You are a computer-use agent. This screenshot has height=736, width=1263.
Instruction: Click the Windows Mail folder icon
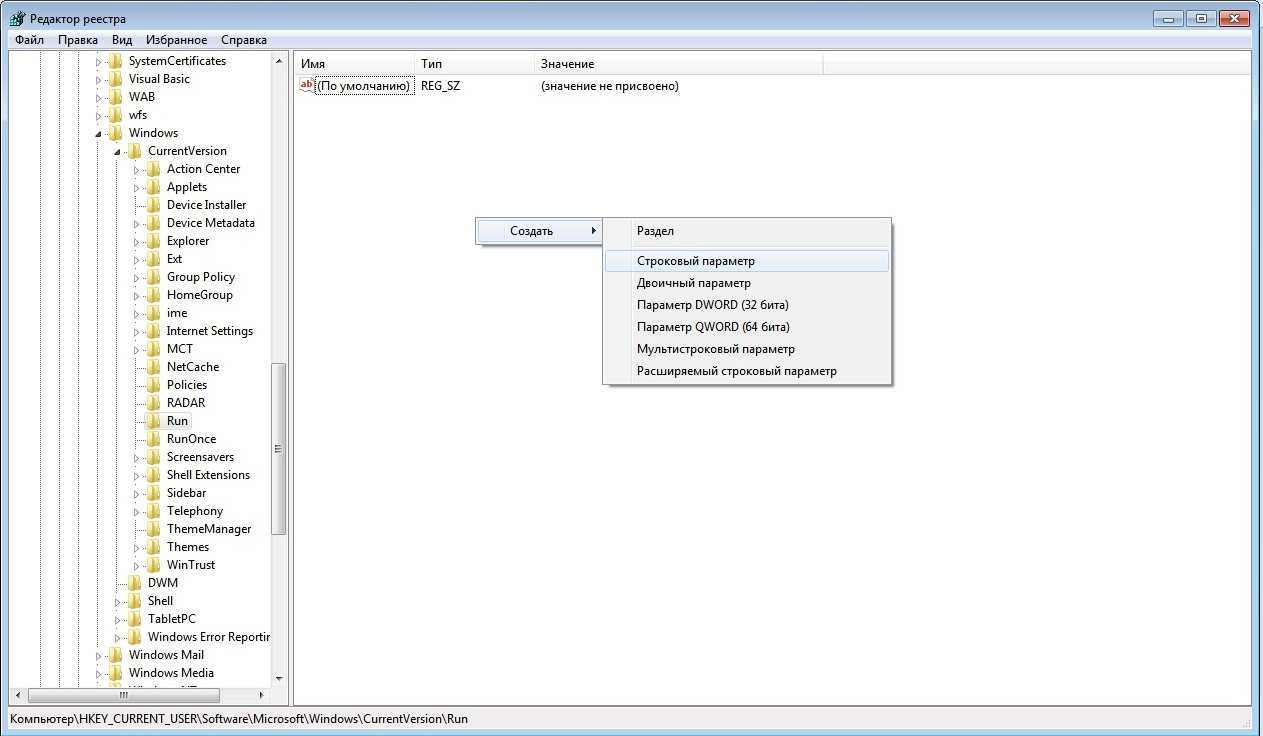116,655
